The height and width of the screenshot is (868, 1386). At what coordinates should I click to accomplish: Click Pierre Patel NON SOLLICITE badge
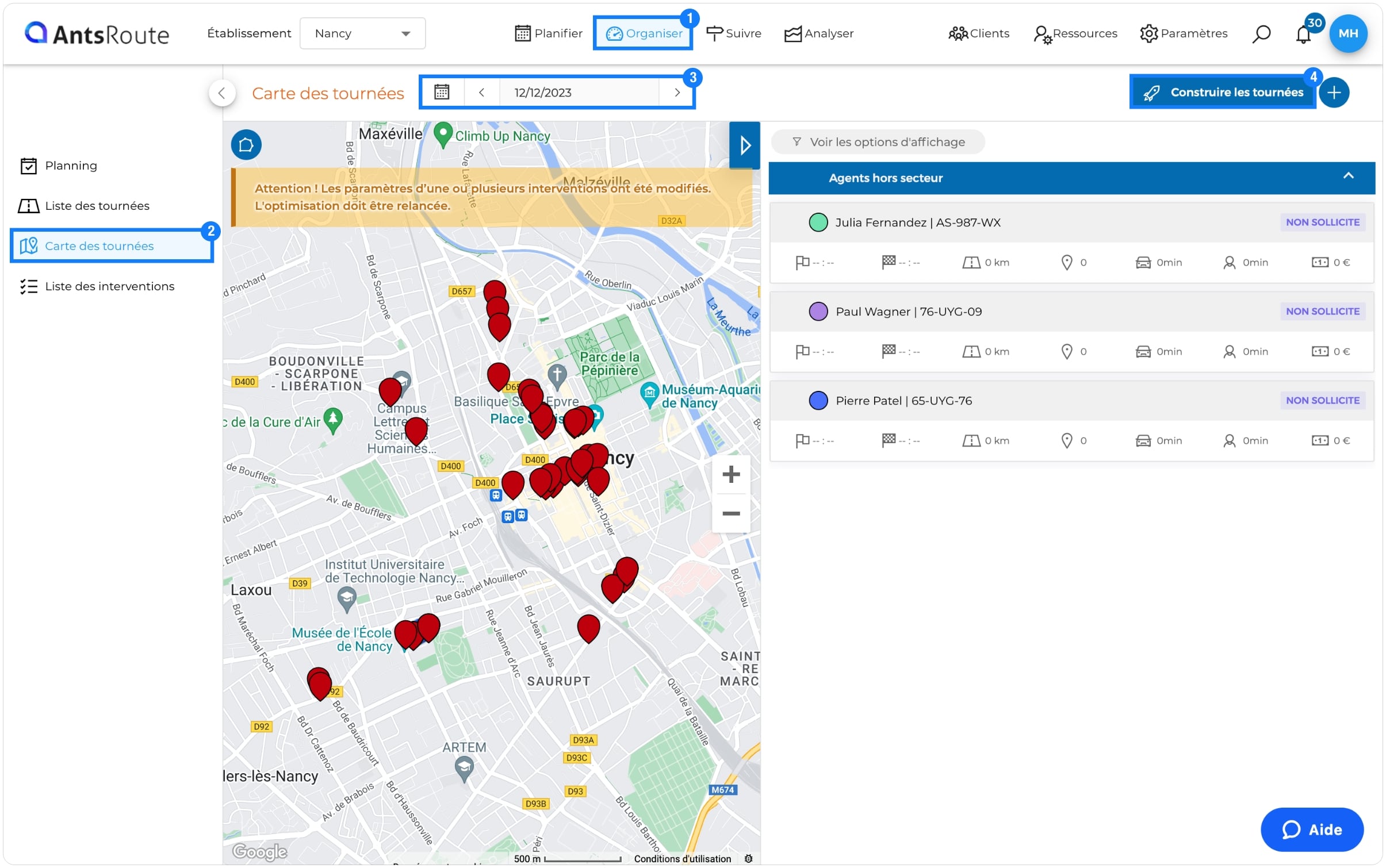(1322, 401)
